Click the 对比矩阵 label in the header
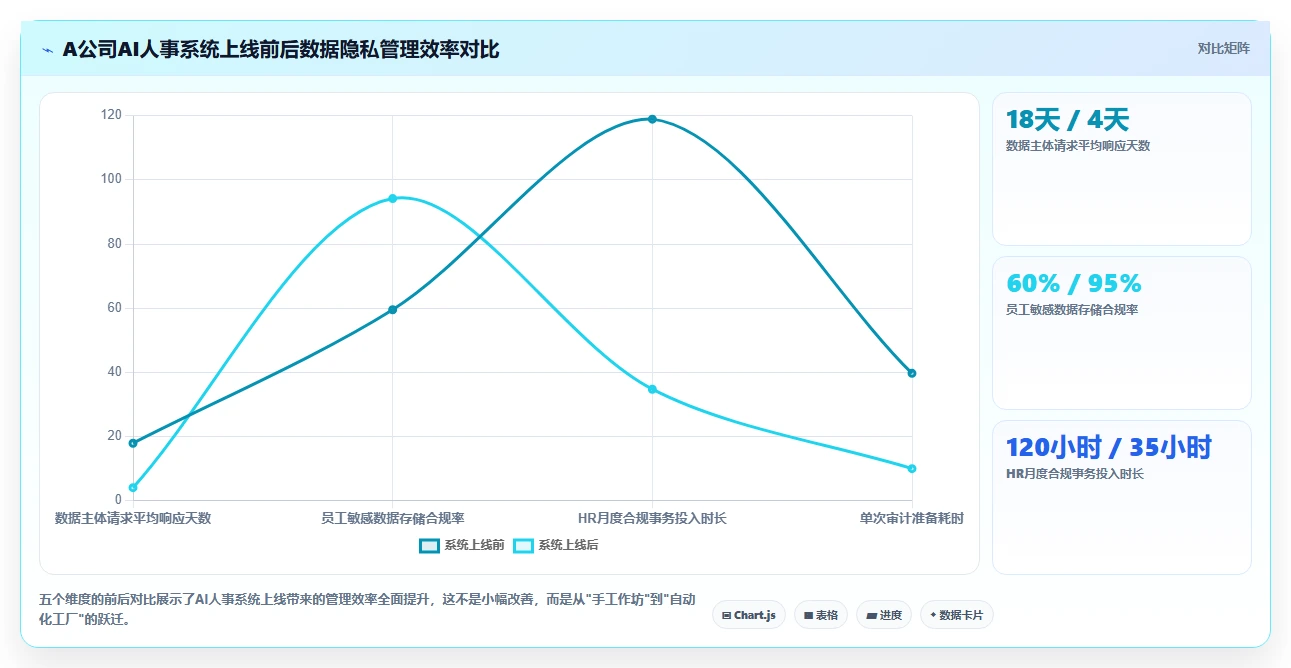 tap(1223, 48)
